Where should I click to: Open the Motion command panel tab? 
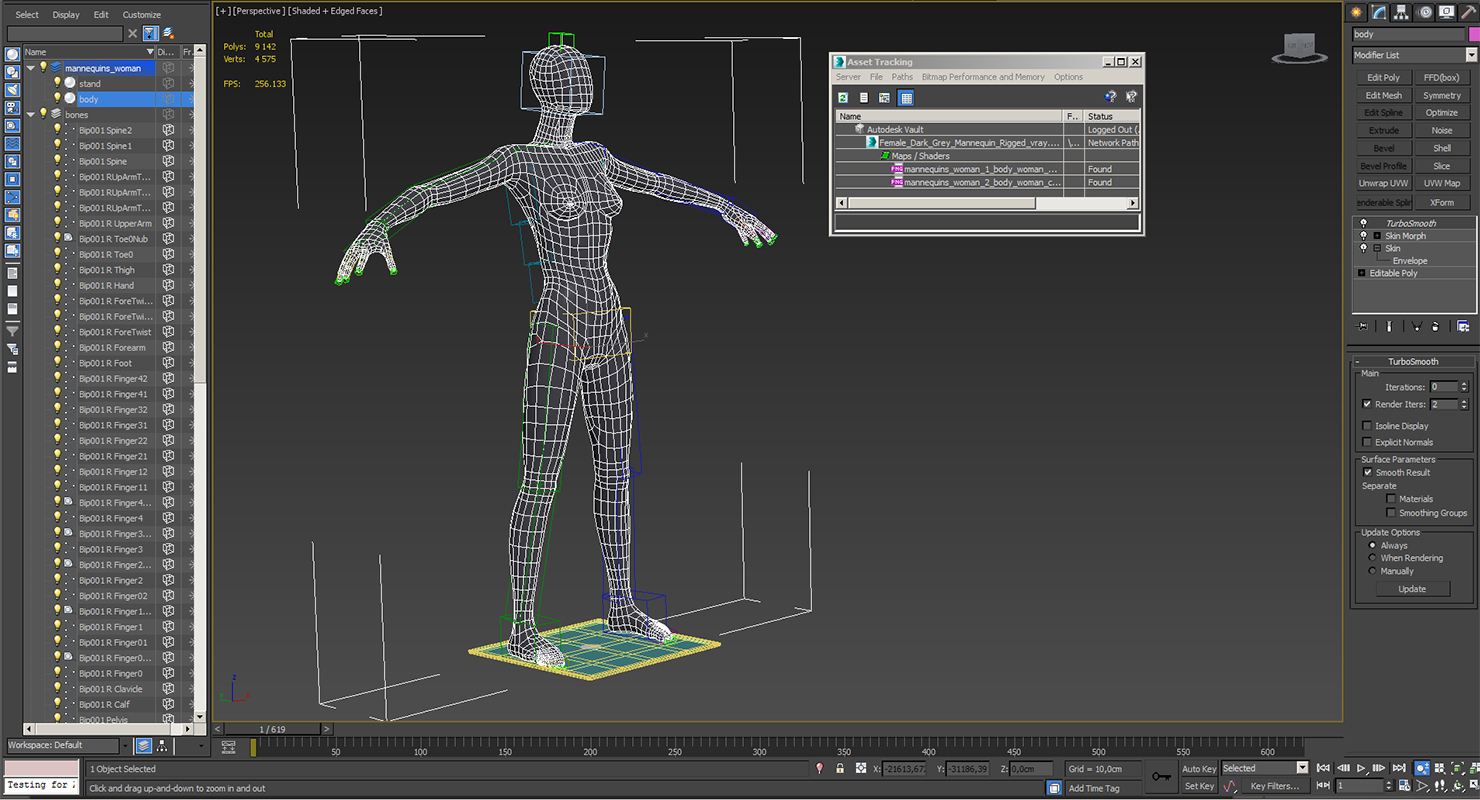tap(1425, 12)
